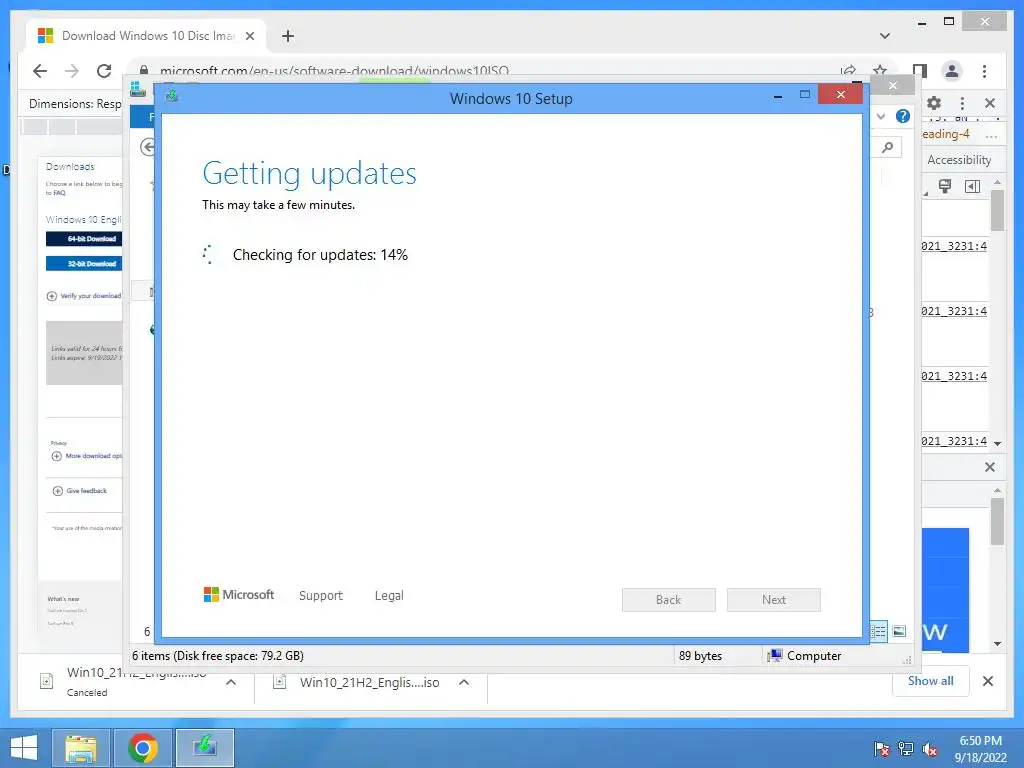This screenshot has height=768, width=1024.
Task: Expand File Explorer ribbon chevron
Action: point(881,116)
